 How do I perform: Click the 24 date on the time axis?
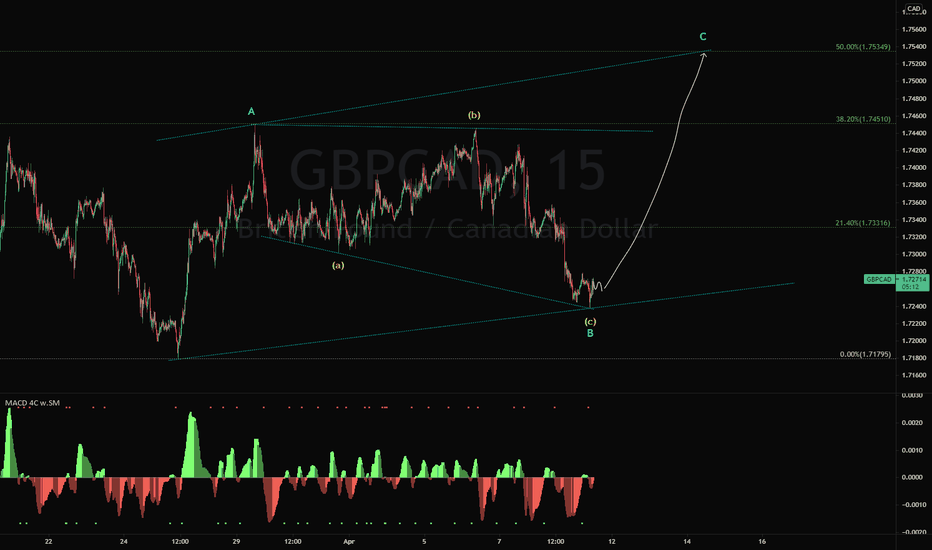pyautogui.click(x=124, y=542)
